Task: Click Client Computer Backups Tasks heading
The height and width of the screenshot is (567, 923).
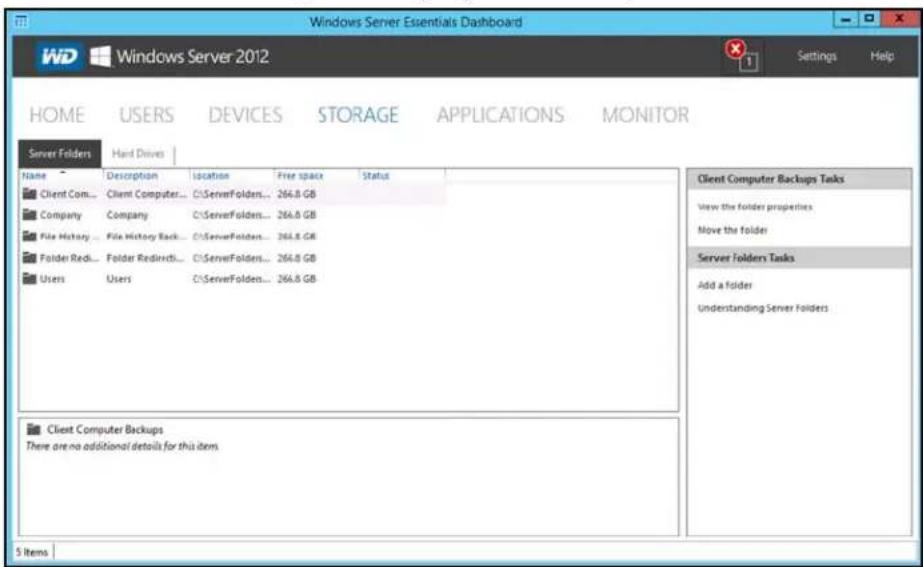Action: click(x=771, y=179)
